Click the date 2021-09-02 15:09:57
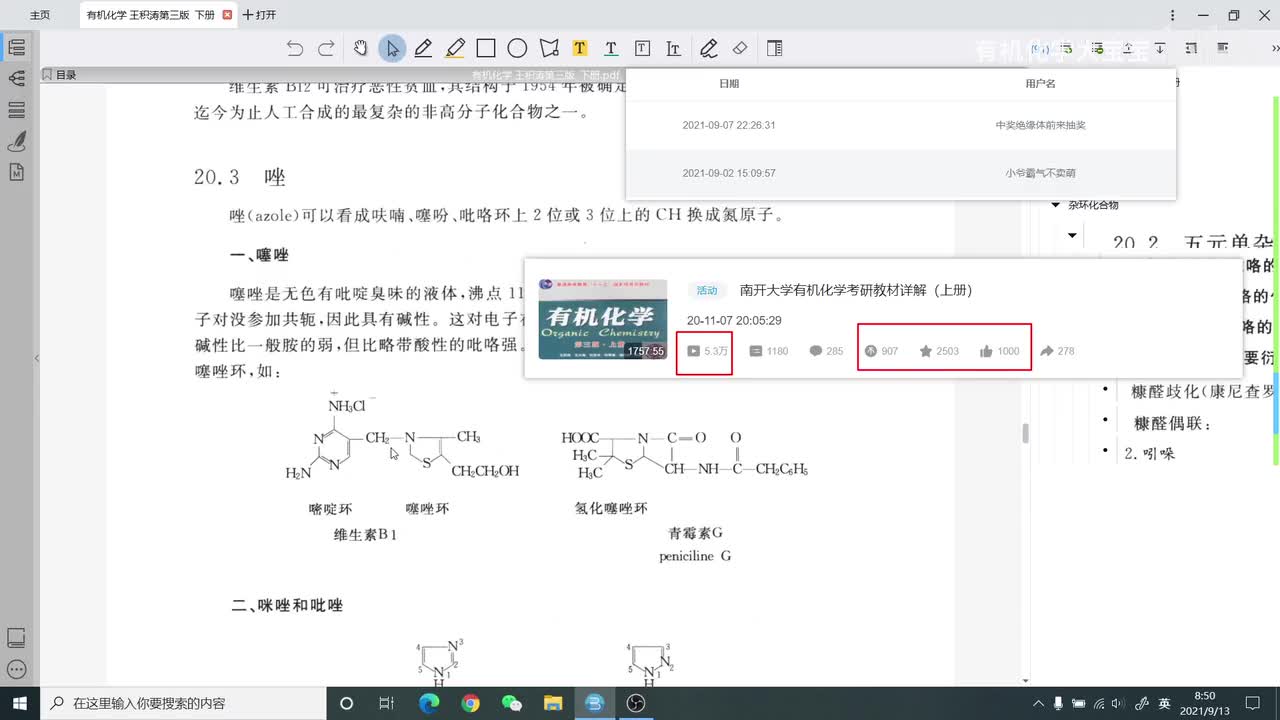 [729, 173]
